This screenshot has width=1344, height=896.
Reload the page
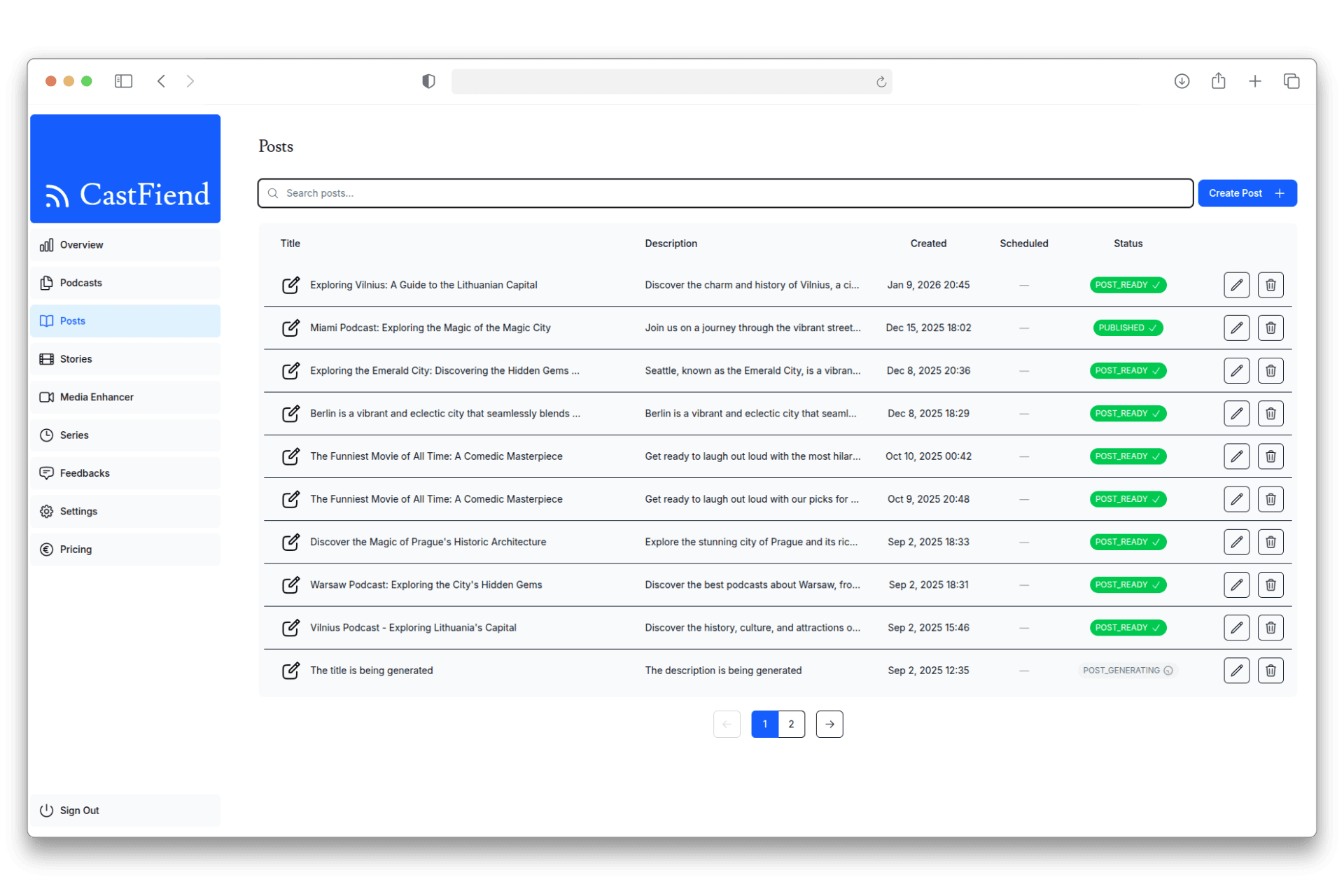(x=881, y=82)
